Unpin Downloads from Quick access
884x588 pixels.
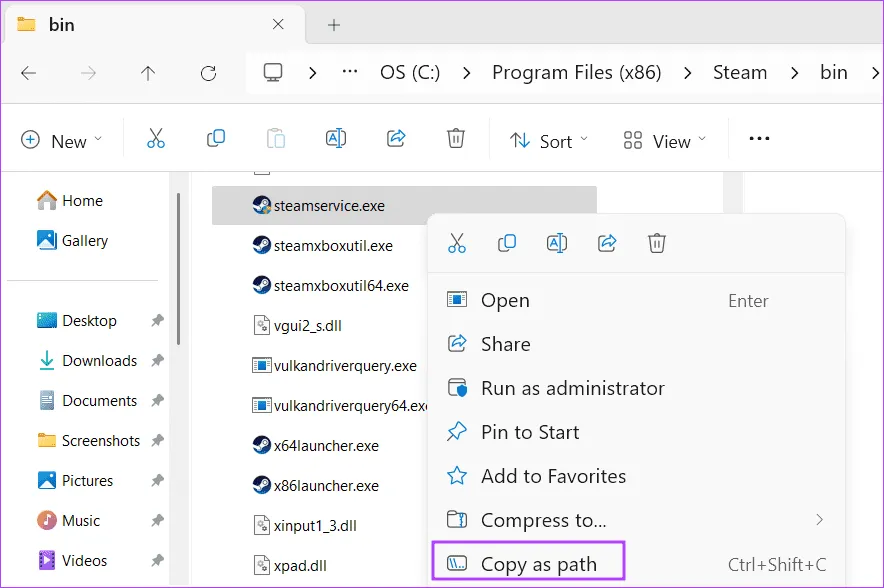tap(157, 360)
